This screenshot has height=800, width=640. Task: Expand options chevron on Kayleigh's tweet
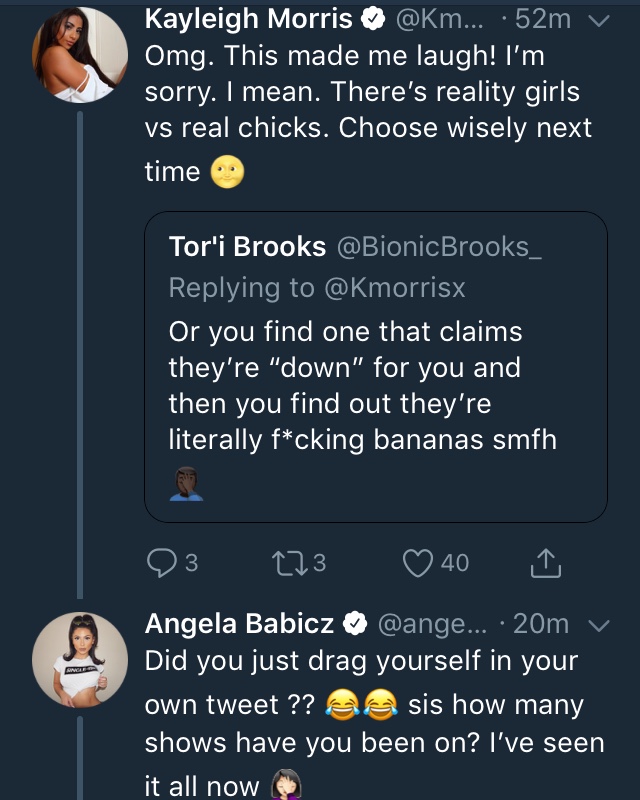coord(599,20)
